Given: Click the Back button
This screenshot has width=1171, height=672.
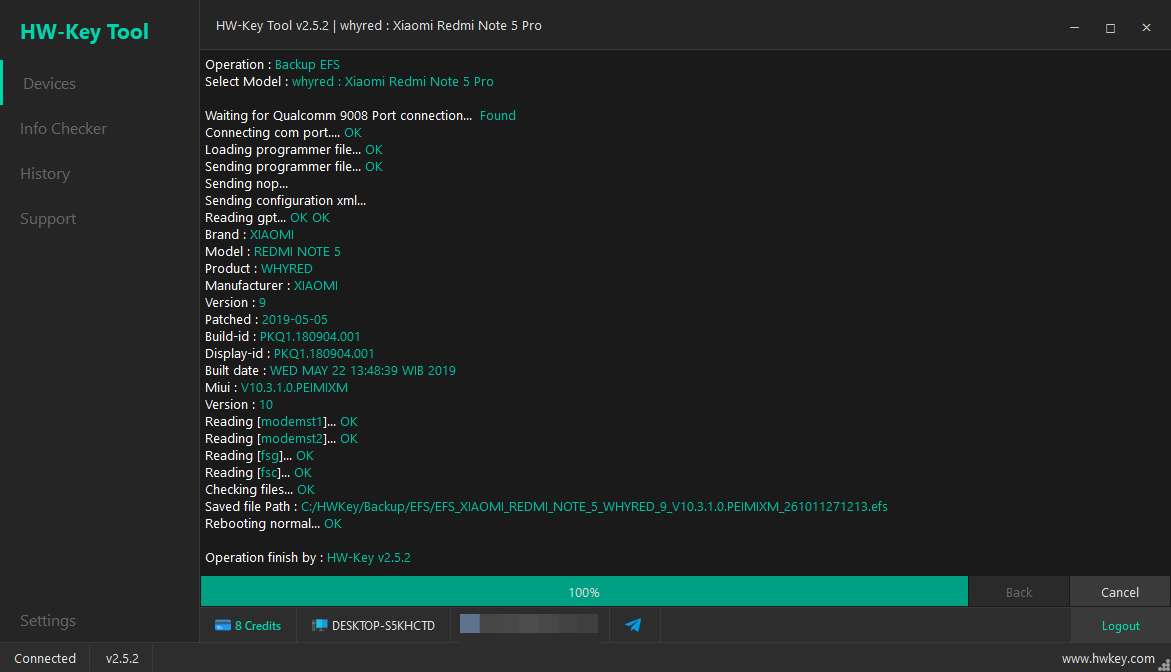Looking at the screenshot, I should pyautogui.click(x=1019, y=592).
